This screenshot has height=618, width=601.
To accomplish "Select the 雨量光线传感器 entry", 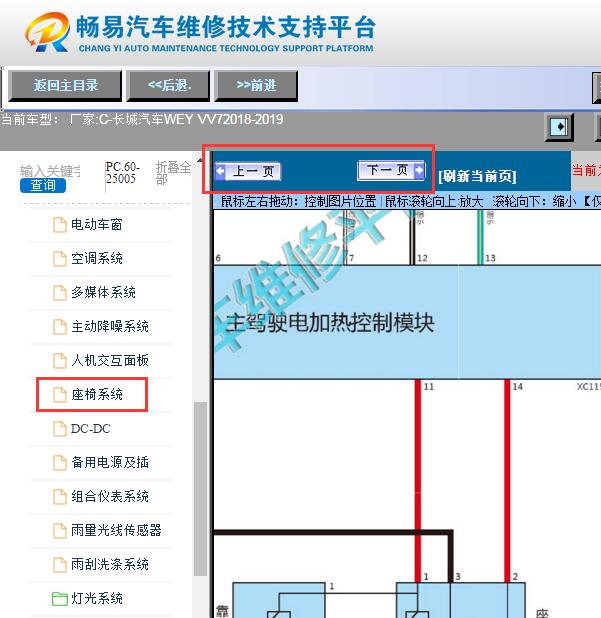I will [x=116, y=530].
